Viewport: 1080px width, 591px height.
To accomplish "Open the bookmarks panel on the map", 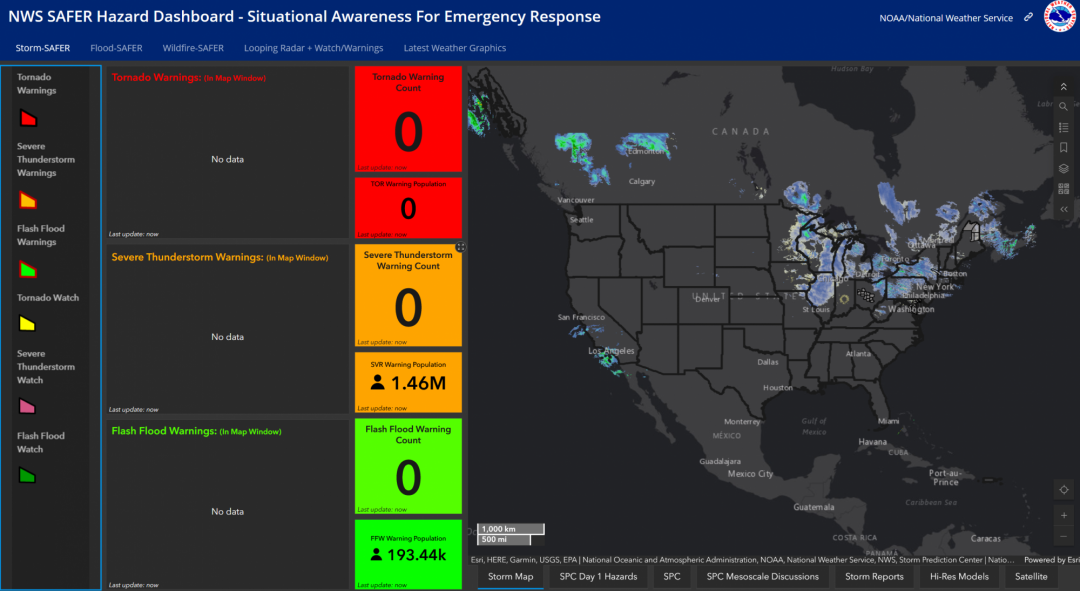I will tap(1063, 147).
